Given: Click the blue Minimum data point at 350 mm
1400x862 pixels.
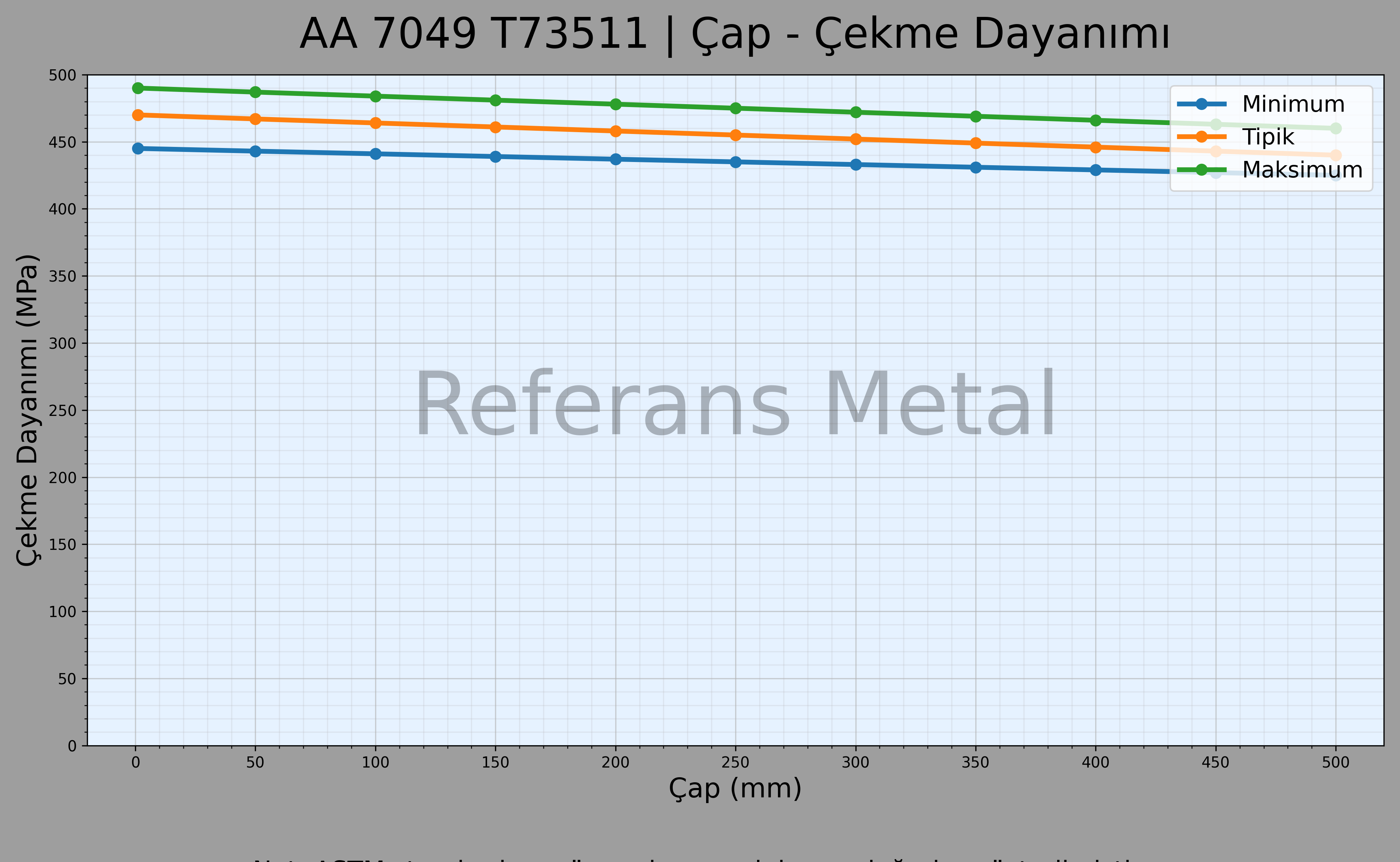Looking at the screenshot, I should (x=975, y=168).
